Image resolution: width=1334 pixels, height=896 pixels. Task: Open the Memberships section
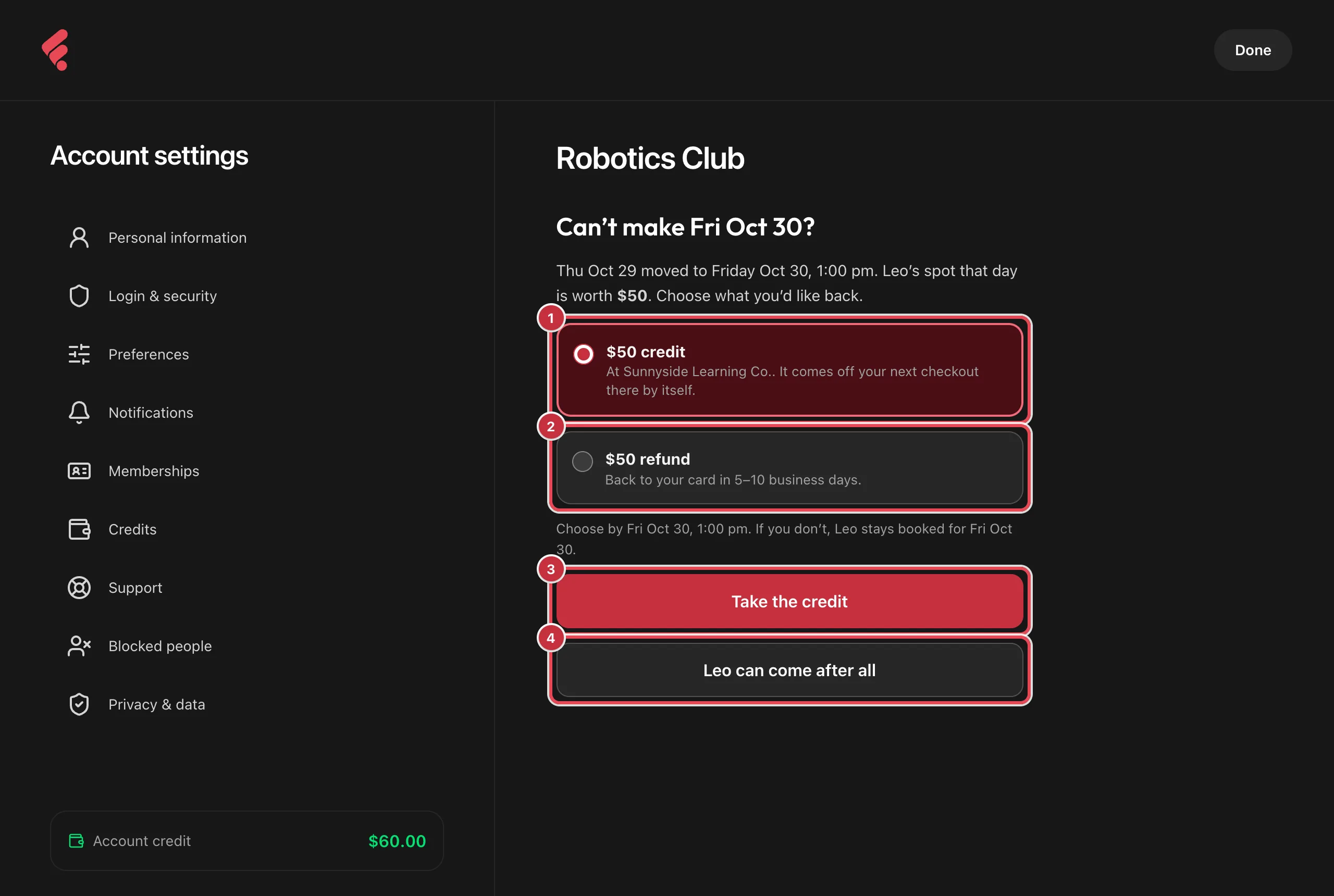pos(247,471)
